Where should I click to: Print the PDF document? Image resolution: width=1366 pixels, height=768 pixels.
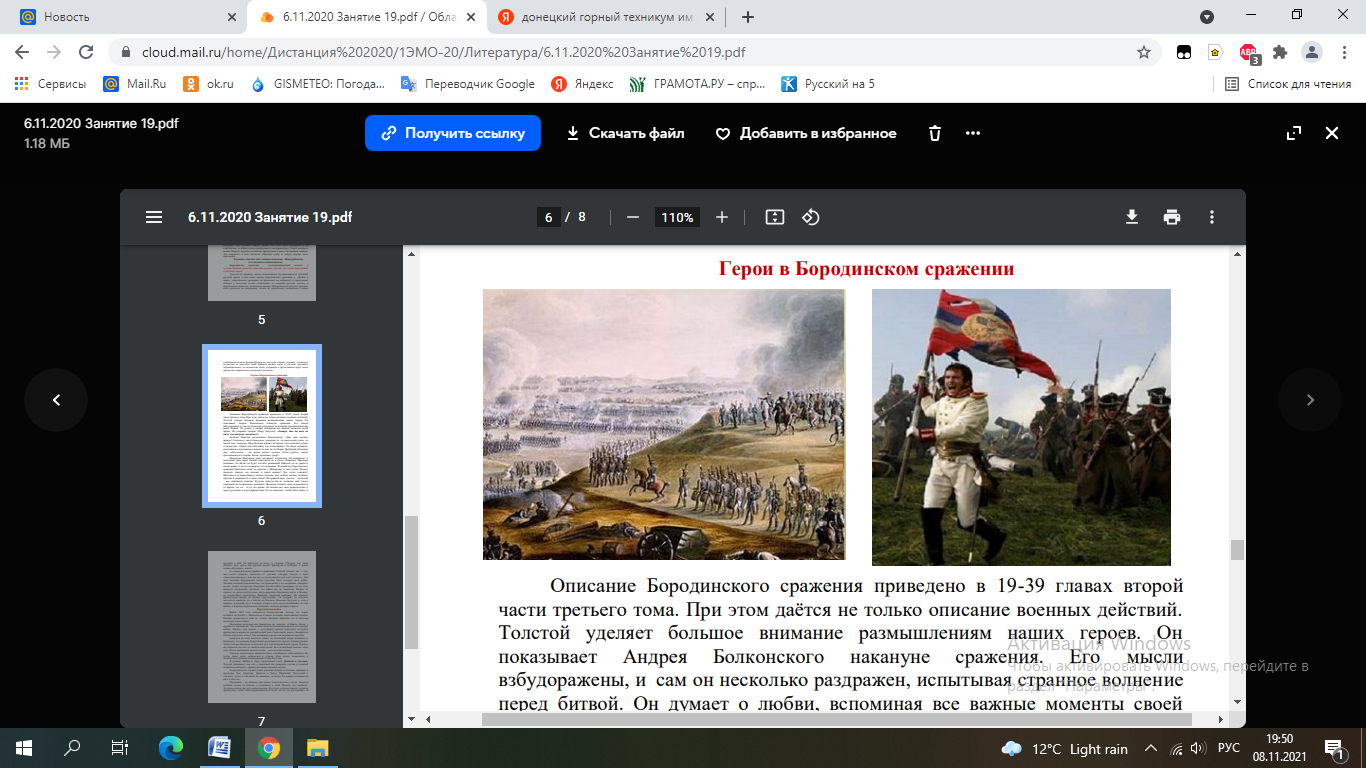[x=1172, y=217]
